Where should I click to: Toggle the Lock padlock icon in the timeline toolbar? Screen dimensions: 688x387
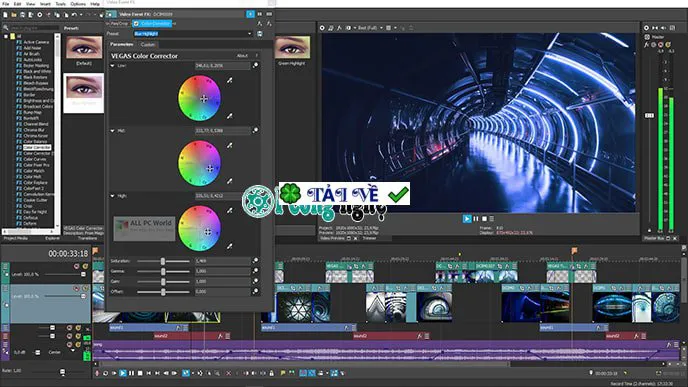pyautogui.click(x=272, y=373)
